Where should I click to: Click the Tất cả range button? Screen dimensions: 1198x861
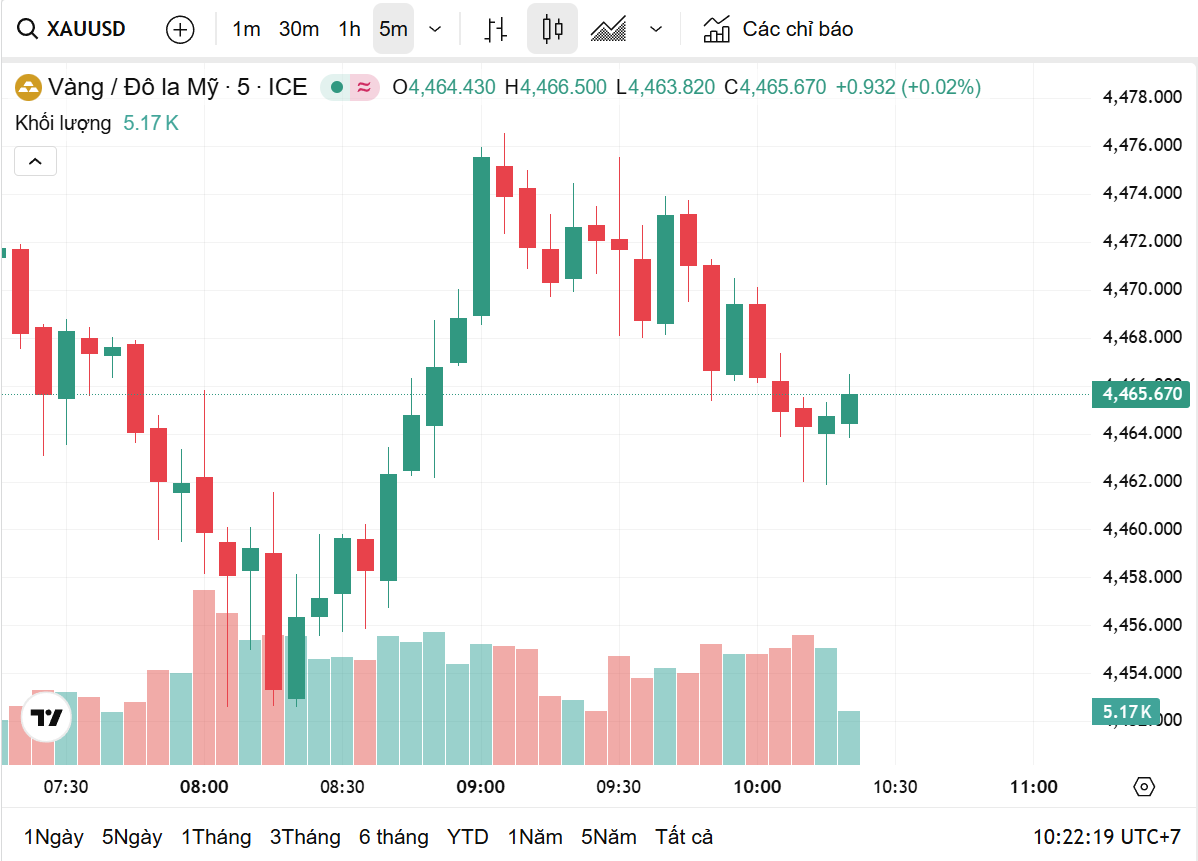(684, 837)
